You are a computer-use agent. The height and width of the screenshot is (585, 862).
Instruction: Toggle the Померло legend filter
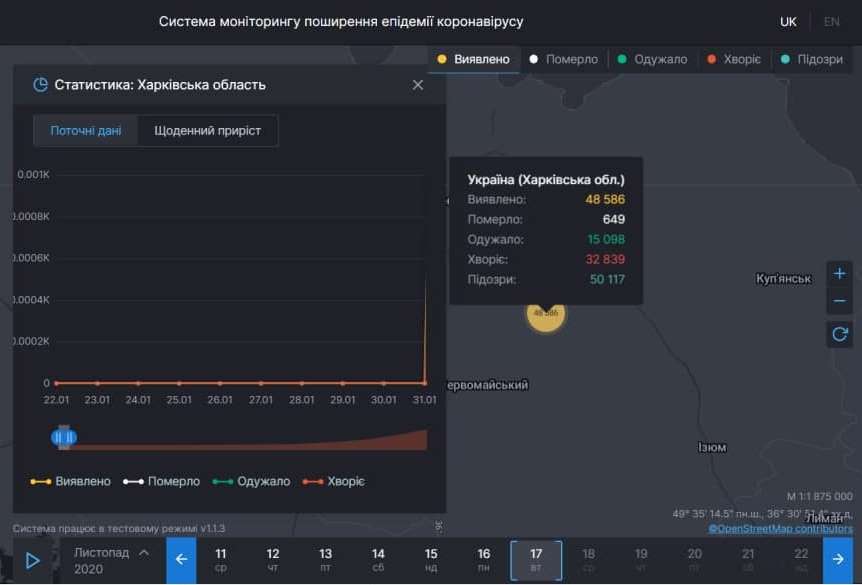[564, 58]
